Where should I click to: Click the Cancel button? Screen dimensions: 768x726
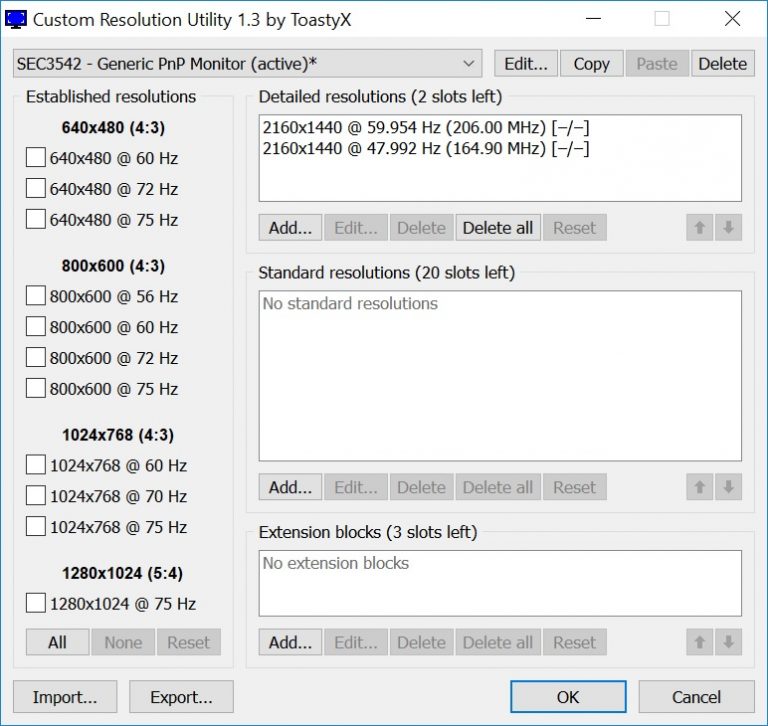pos(696,697)
